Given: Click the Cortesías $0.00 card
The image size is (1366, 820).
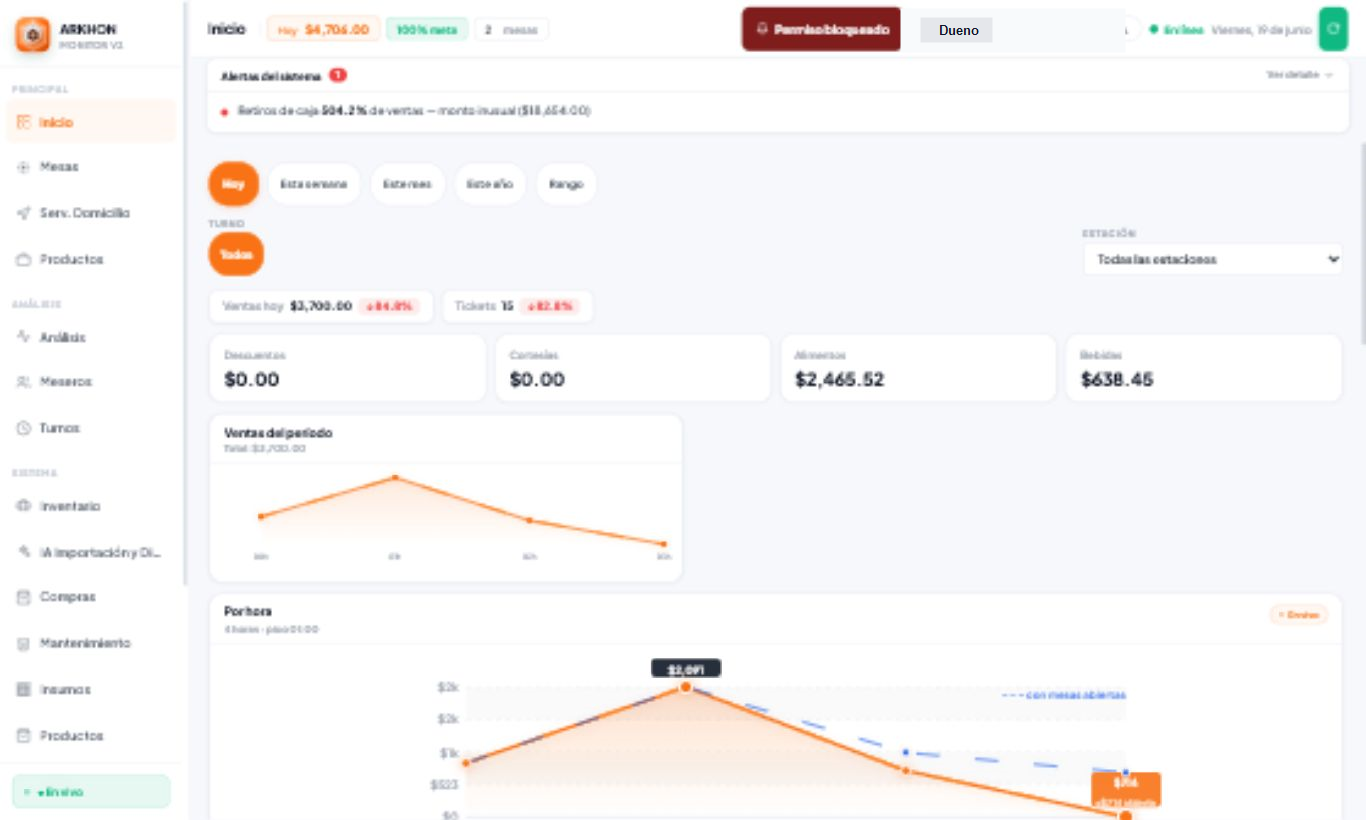Looking at the screenshot, I should click(633, 368).
